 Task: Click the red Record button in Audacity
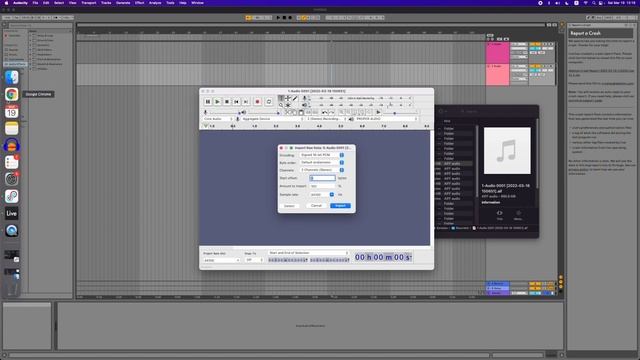[x=257, y=102]
